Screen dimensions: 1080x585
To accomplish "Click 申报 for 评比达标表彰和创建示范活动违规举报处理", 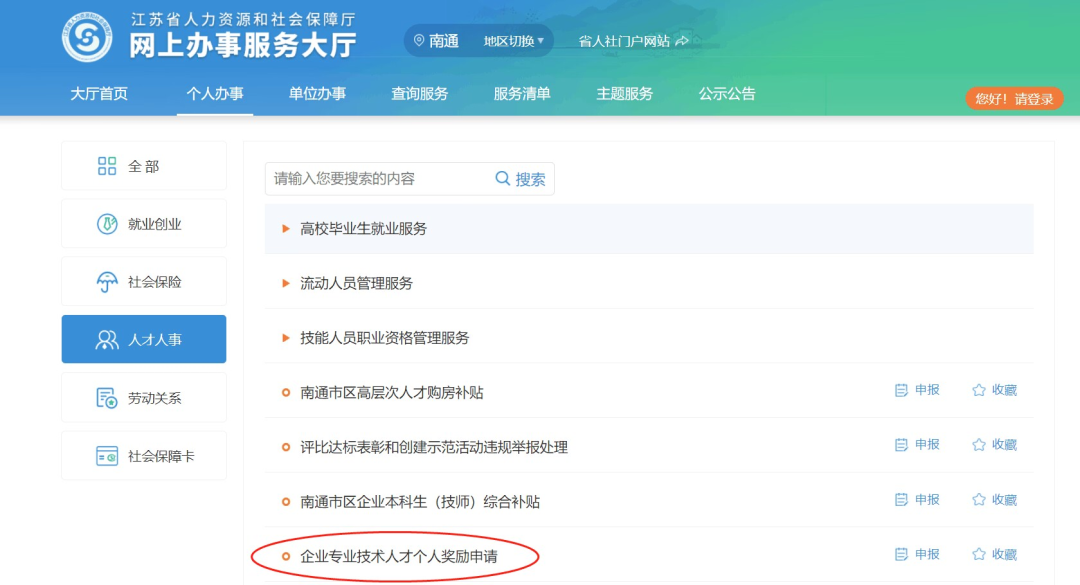I will (x=917, y=445).
